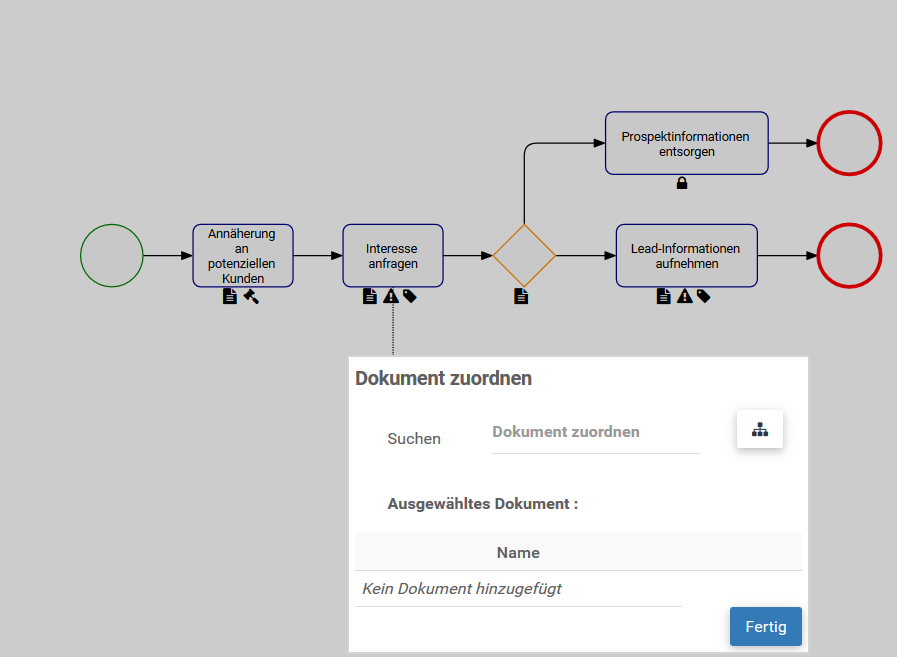897x657 pixels.
Task: Click warning triangle under Lead-Informationen aufnehmen
Action: [x=684, y=296]
